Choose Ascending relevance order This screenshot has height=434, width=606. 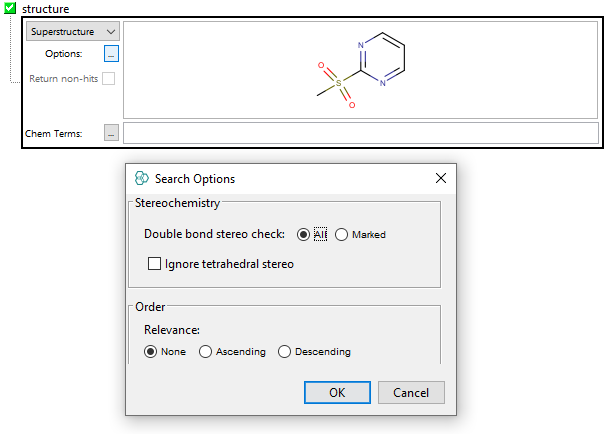(x=206, y=352)
